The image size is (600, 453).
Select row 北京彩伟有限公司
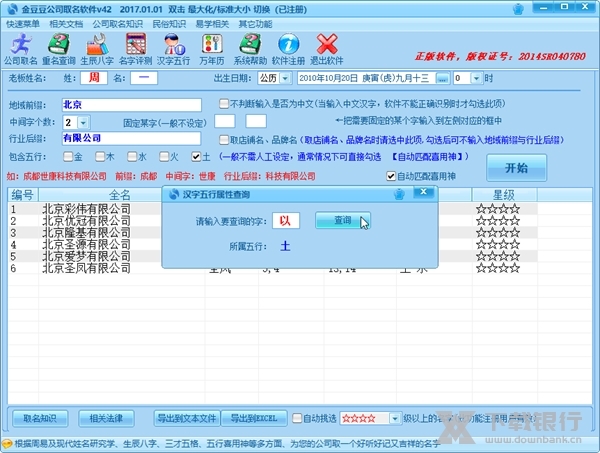pos(86,209)
